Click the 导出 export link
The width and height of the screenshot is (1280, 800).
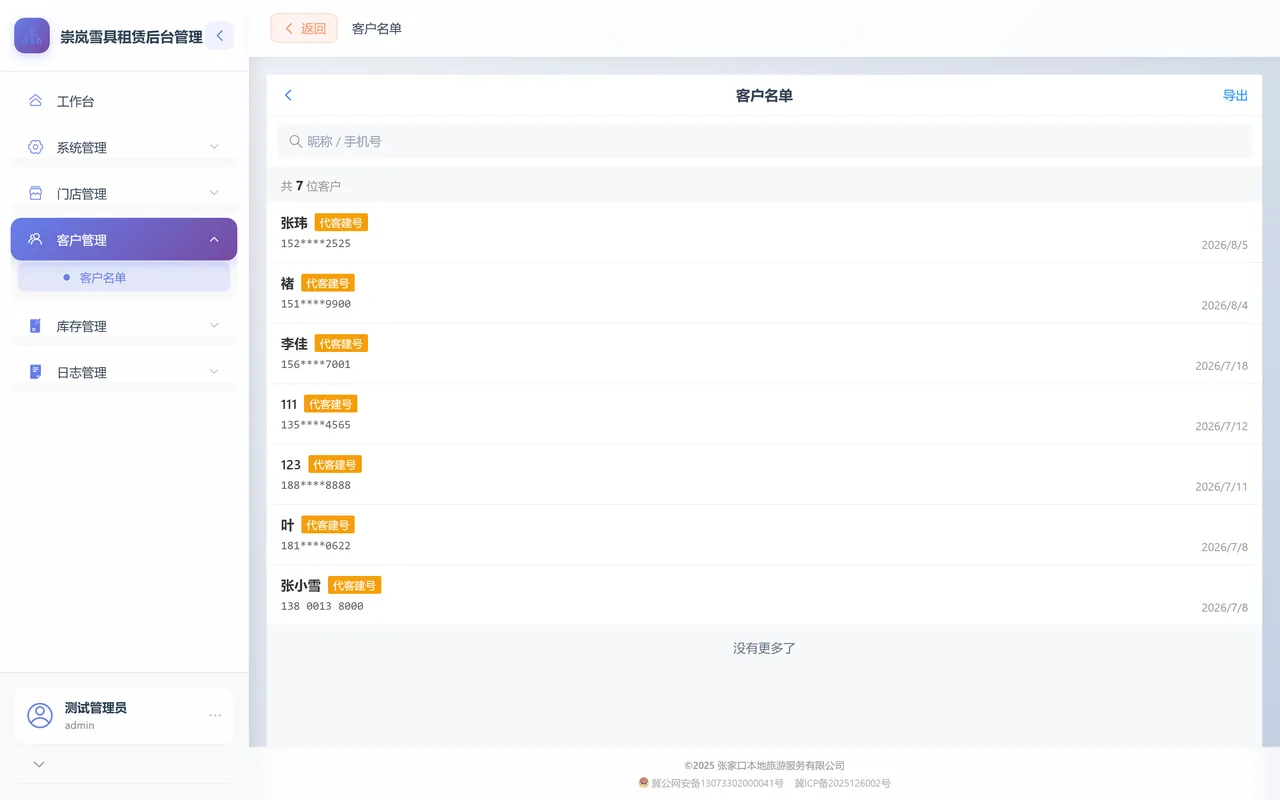click(1235, 95)
